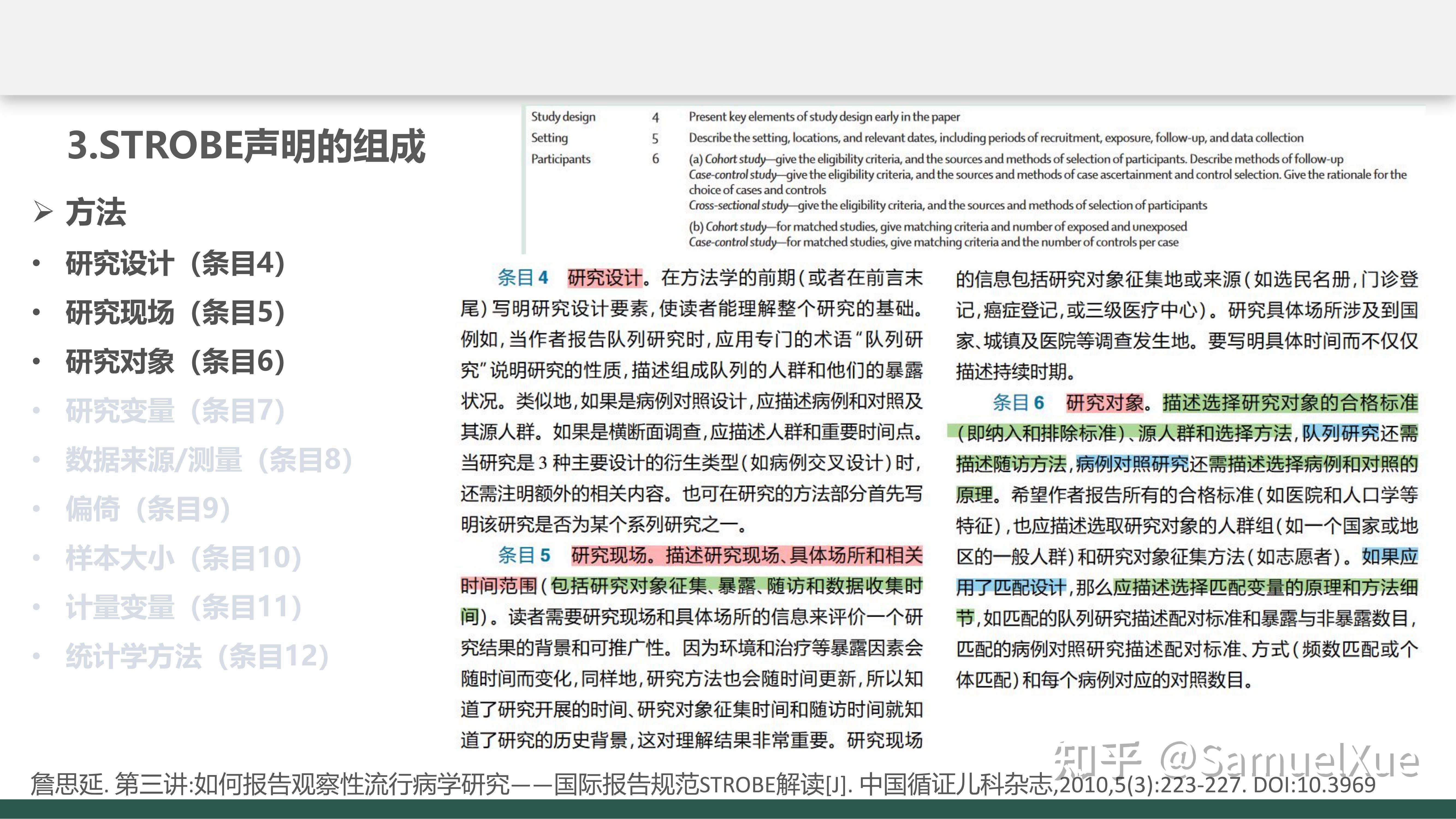Click blue-highlighted '如果应' at line end

coord(1390,556)
